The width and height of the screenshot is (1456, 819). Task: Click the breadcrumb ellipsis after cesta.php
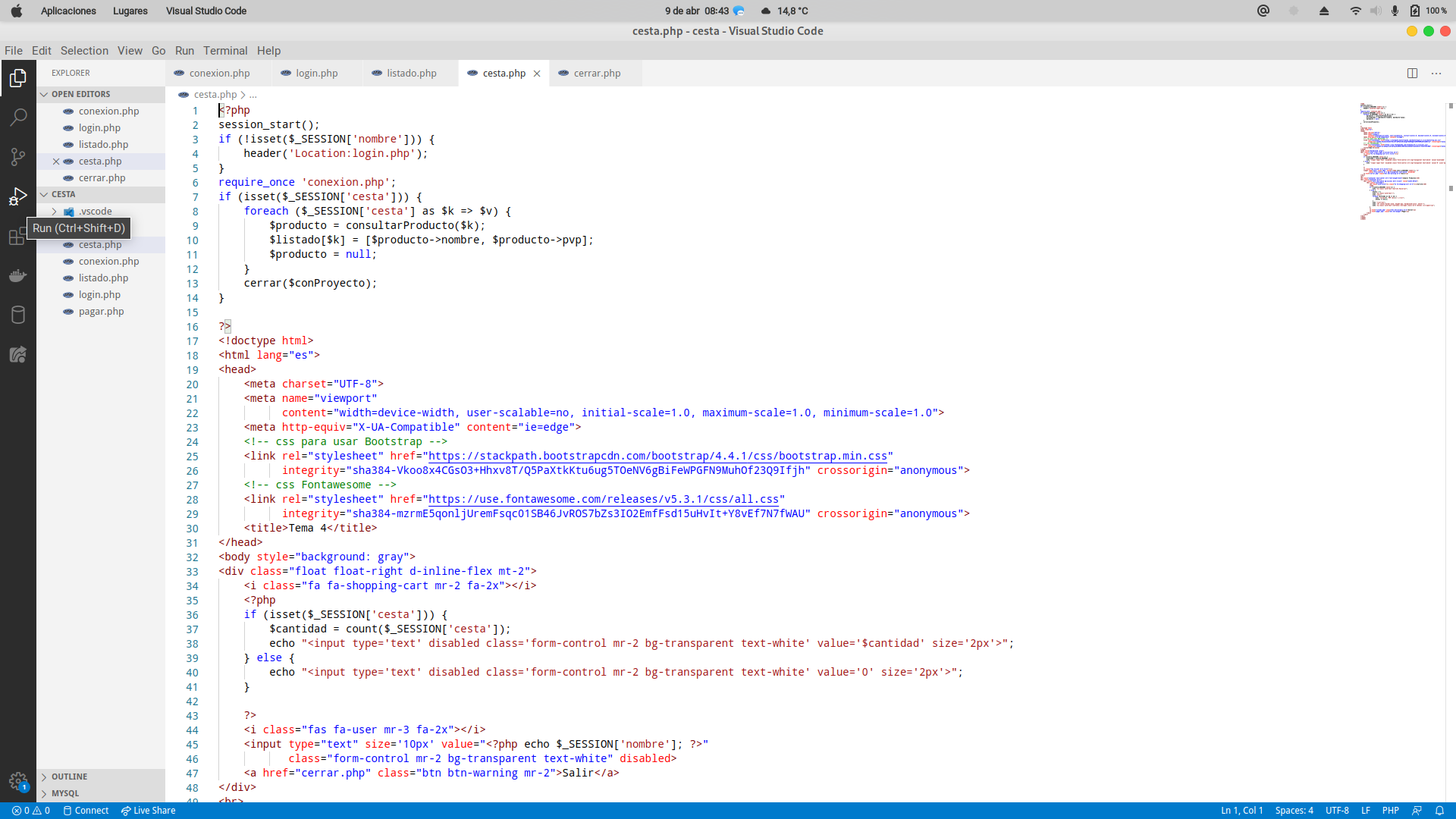253,95
